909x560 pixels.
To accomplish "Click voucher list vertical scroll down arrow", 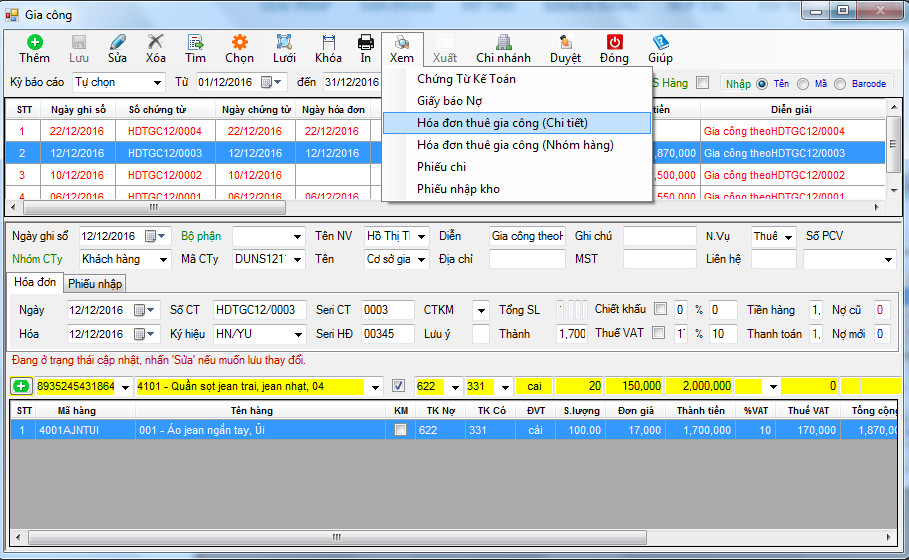I will tap(893, 190).
